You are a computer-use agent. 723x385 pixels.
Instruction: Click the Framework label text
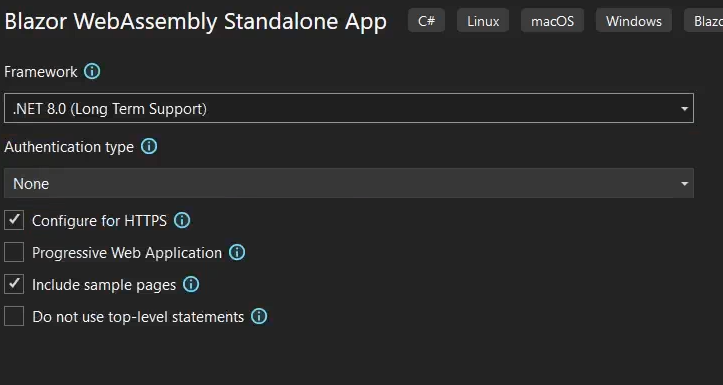pyautogui.click(x=41, y=72)
